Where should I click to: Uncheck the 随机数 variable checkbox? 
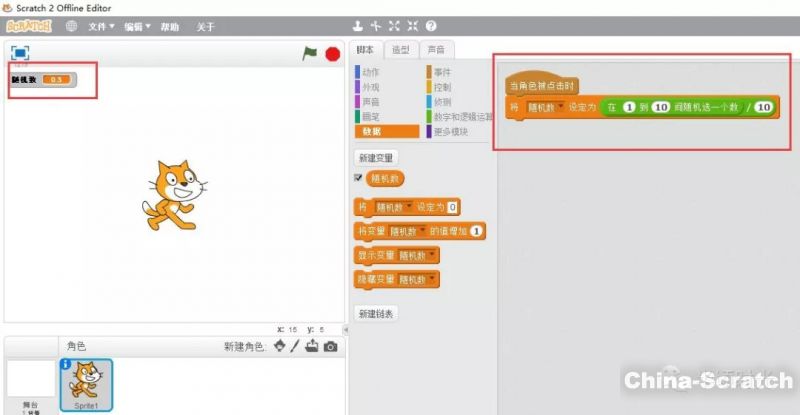(359, 178)
